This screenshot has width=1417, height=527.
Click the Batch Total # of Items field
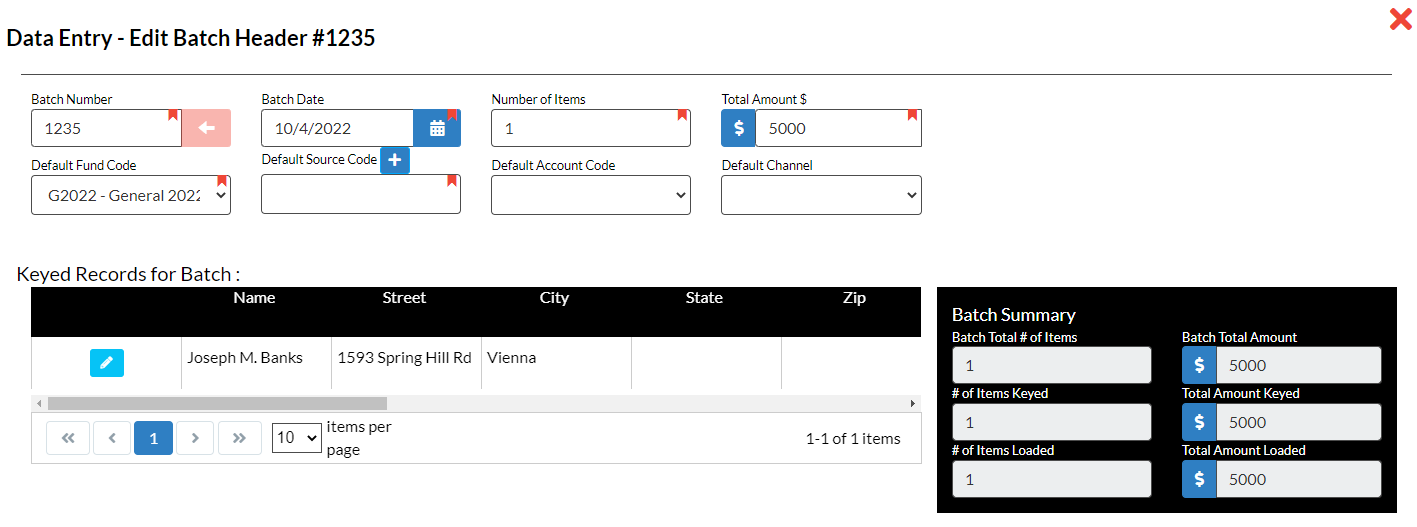1052,365
